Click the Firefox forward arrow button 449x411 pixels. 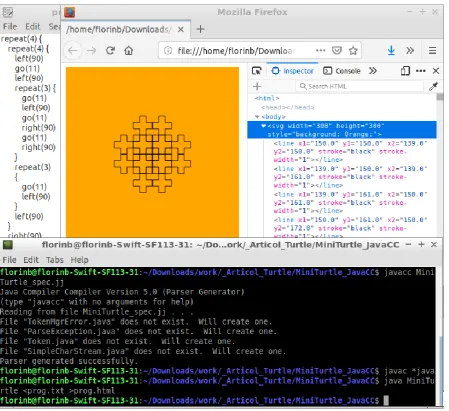[91, 51]
